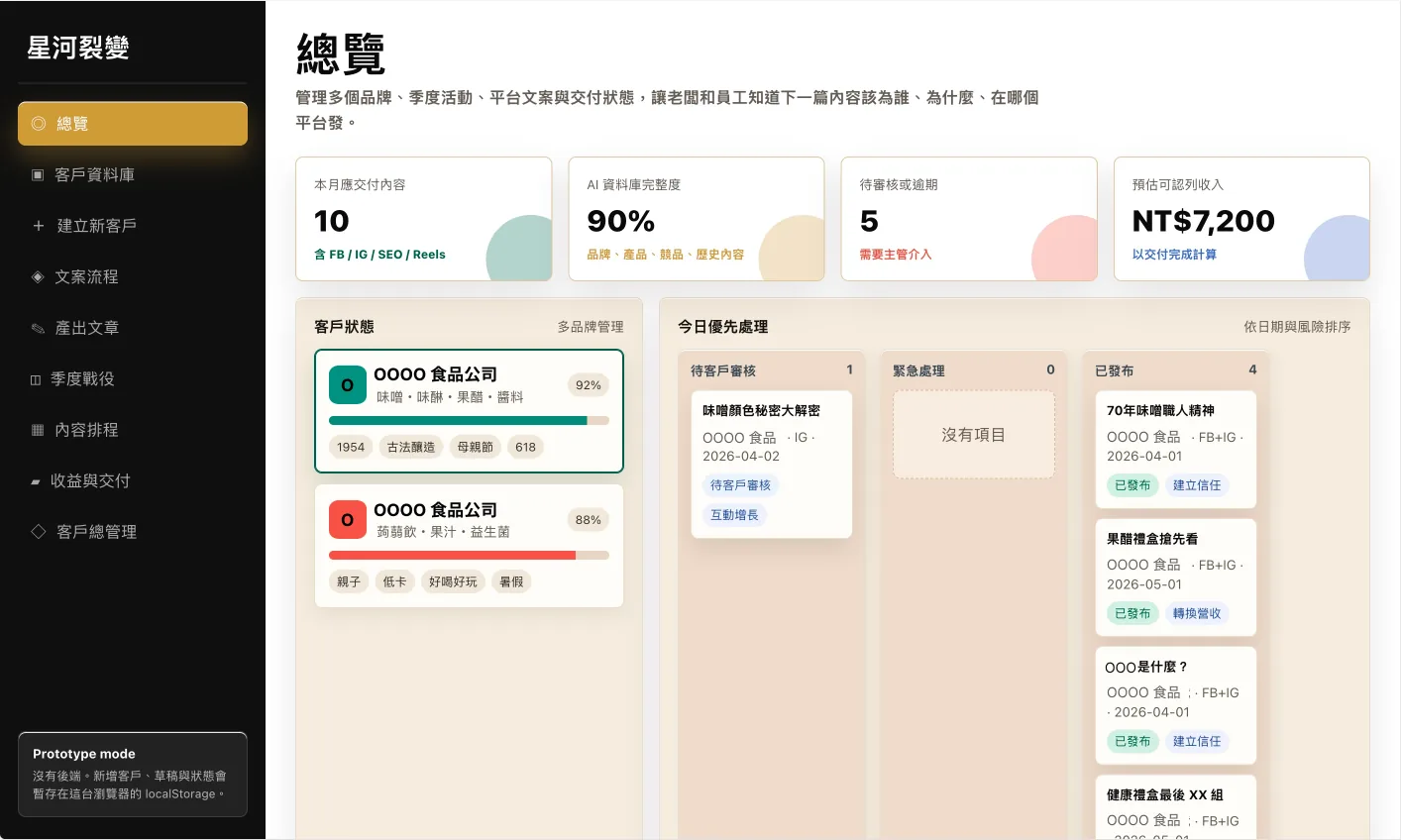Open the 味噌顏色秘密大解密 task card
Image resolution: width=1401 pixels, height=840 pixels.
tap(772, 465)
